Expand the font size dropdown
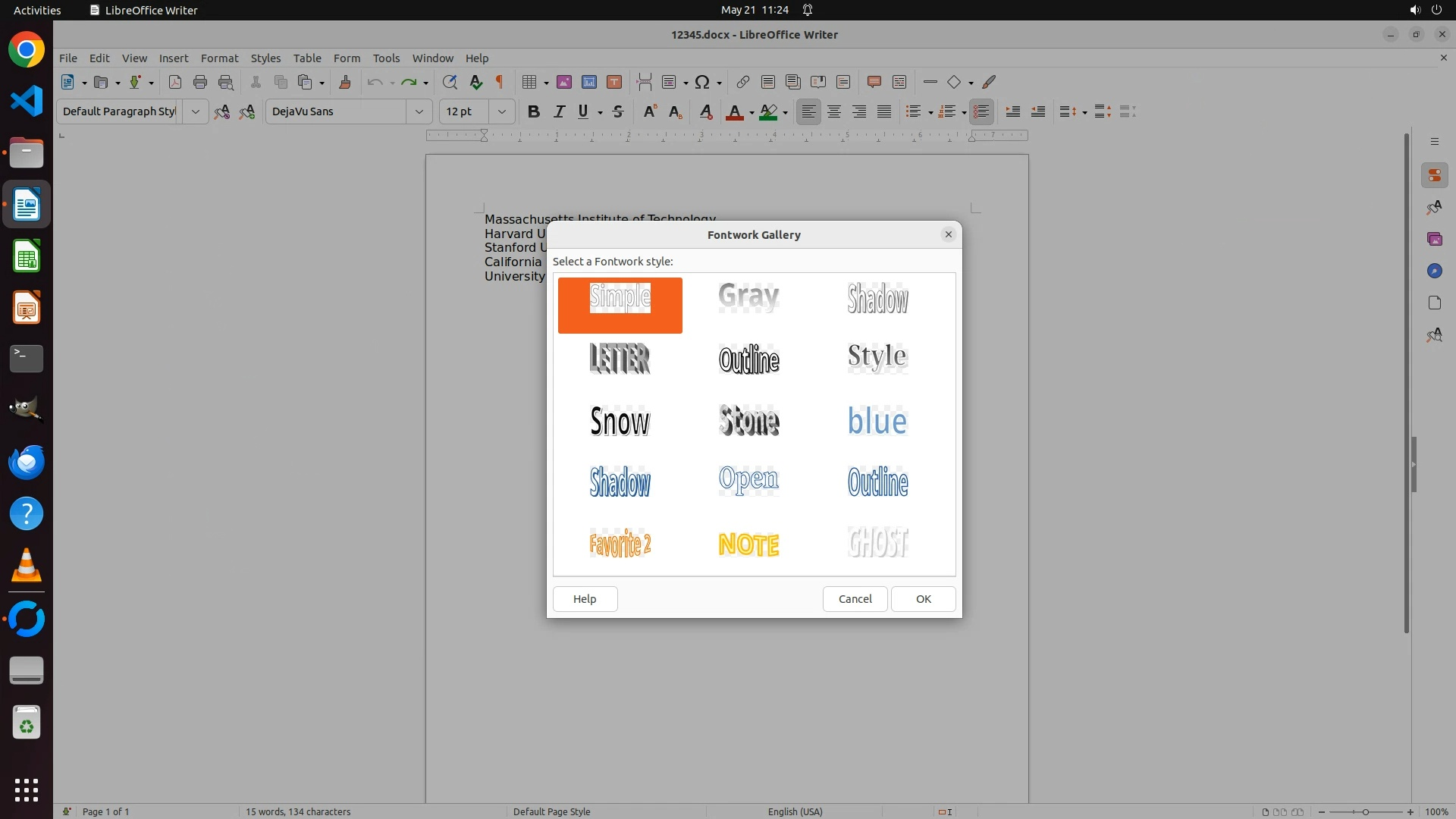 [x=501, y=111]
